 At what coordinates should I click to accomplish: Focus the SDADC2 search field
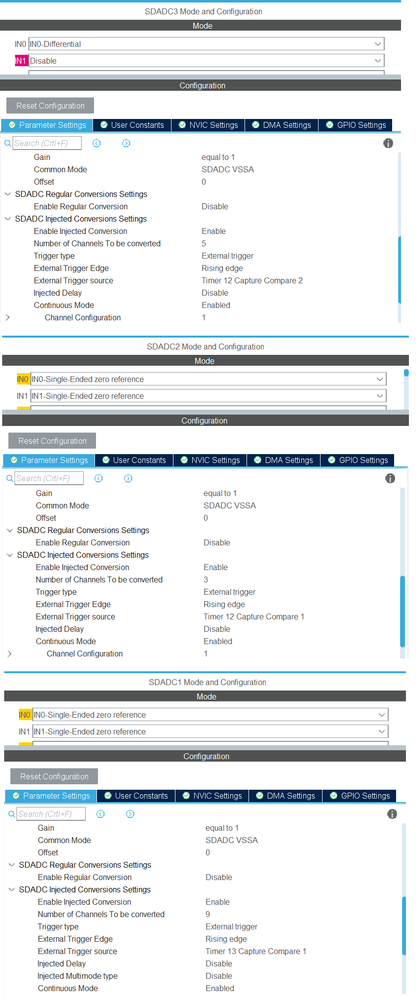point(49,478)
